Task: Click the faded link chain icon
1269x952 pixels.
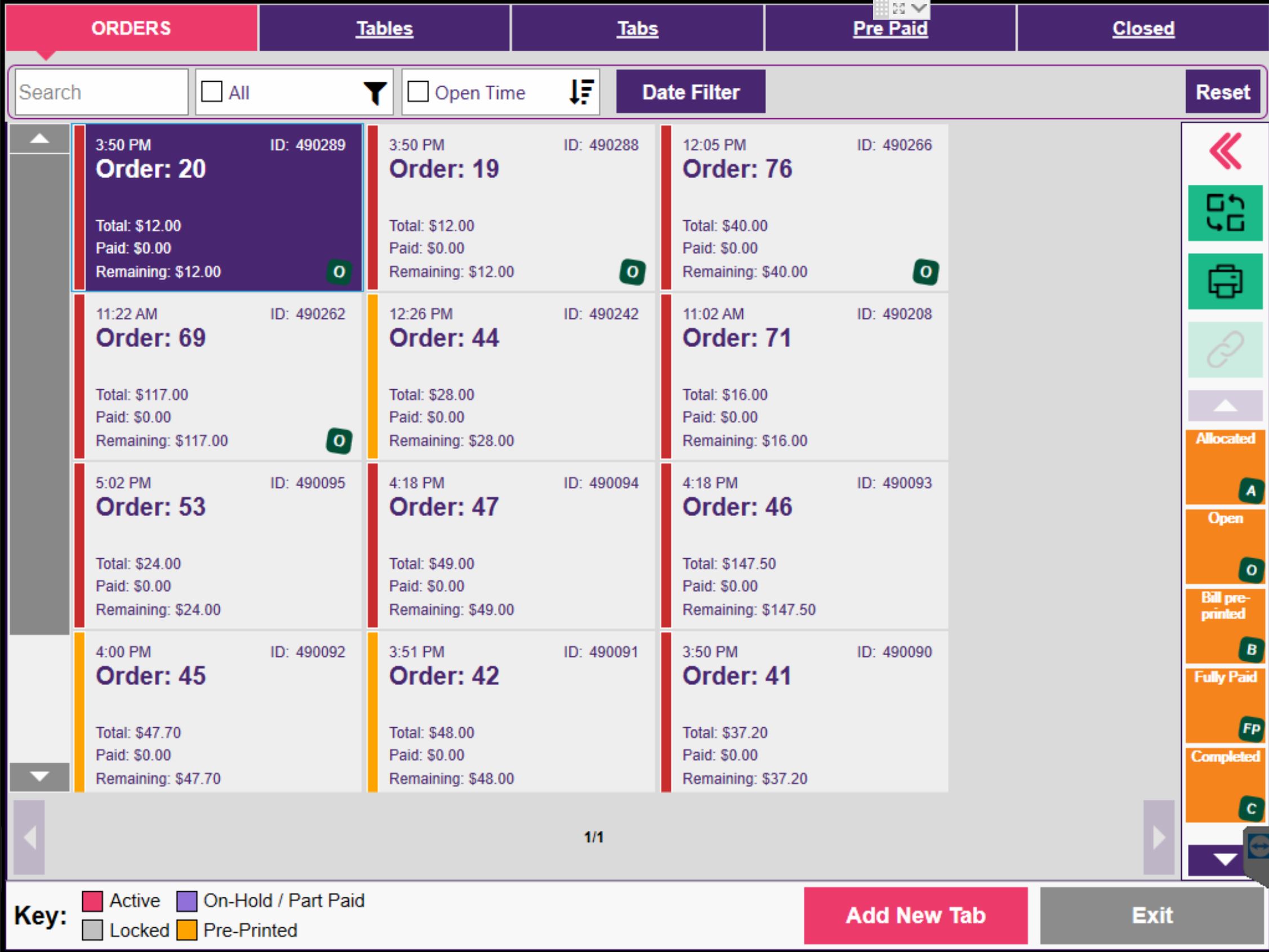Action: tap(1225, 349)
